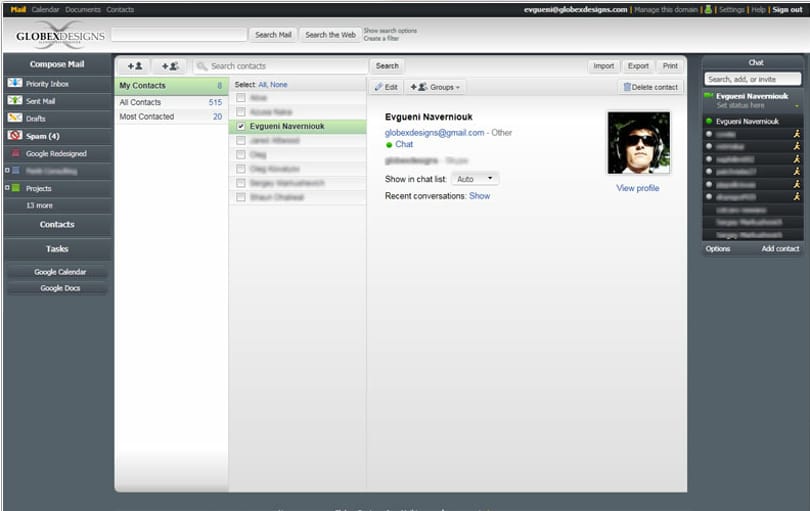Select All contacts link
Viewport: 810px width, 511px height.
(262, 84)
